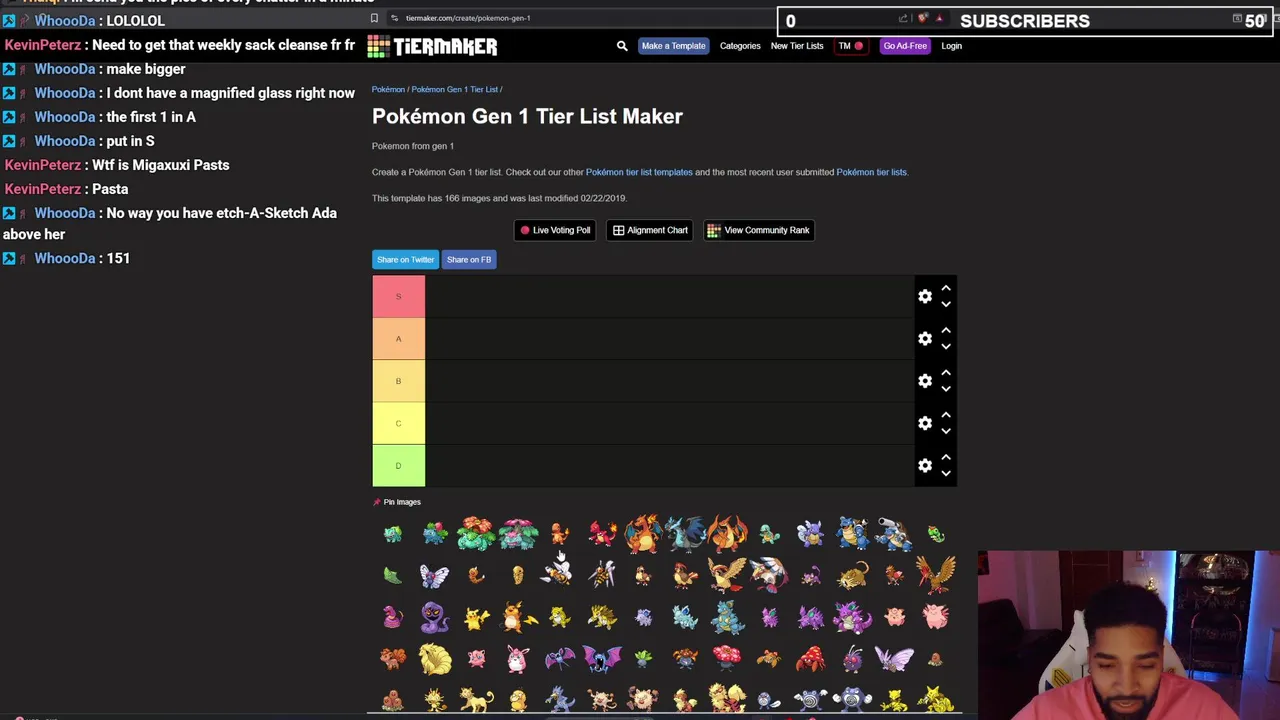Click the browser bookmark icon near the address
1280x720 pixels.
coord(374,18)
